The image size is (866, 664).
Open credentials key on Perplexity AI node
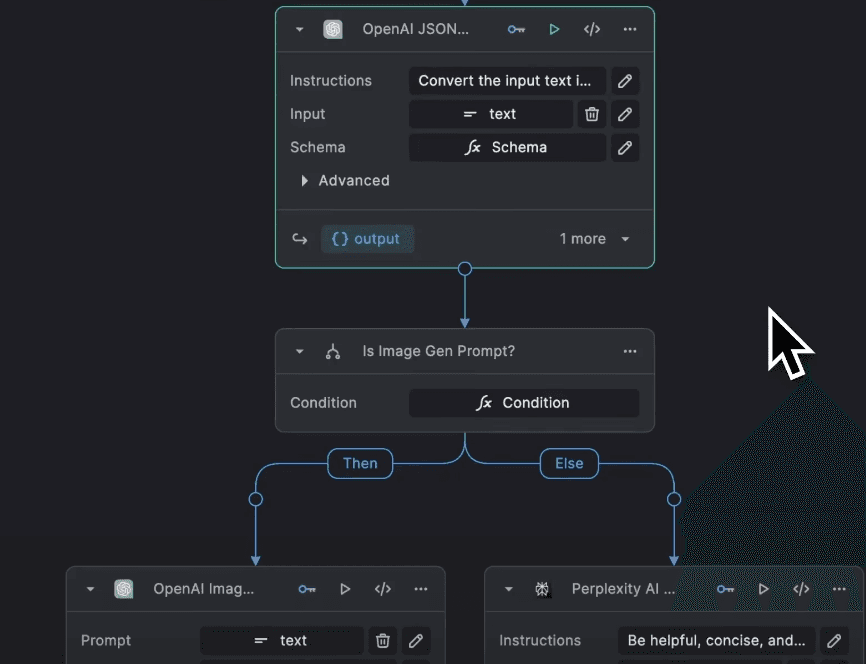click(x=725, y=589)
